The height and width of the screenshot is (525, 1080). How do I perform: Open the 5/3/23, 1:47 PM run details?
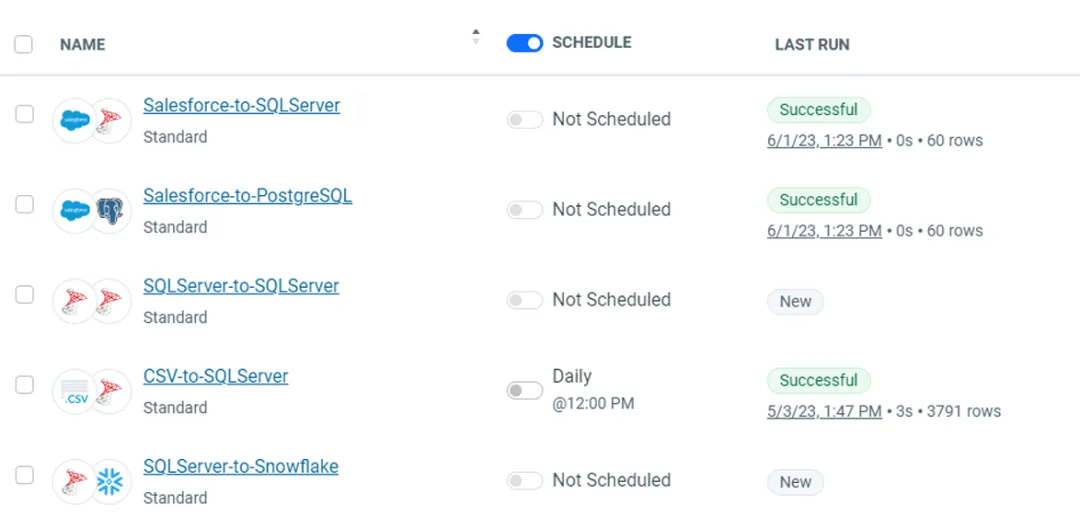coord(824,411)
